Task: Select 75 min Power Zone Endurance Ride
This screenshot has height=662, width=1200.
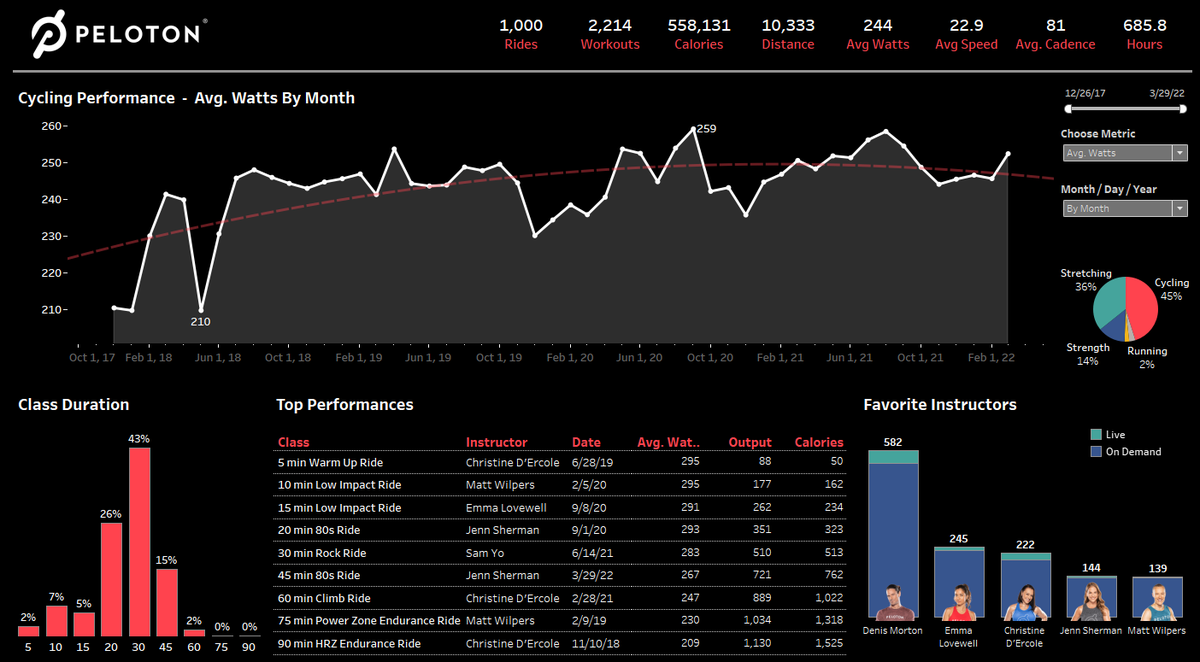Action: [560, 620]
